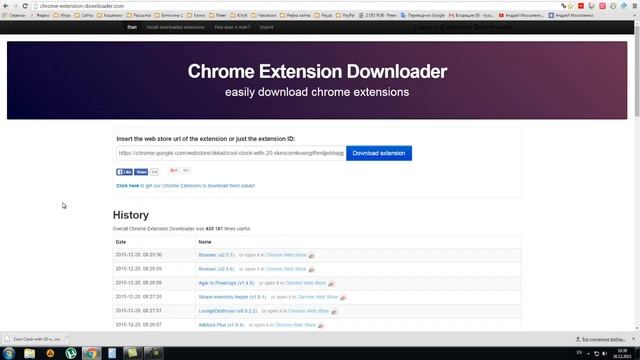Click the Download extension button
Image resolution: width=640 pixels, height=360 pixels.
[379, 153]
